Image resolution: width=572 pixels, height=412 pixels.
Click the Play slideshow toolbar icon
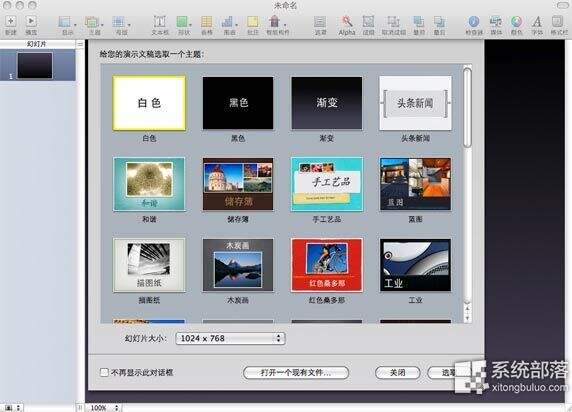[31, 21]
